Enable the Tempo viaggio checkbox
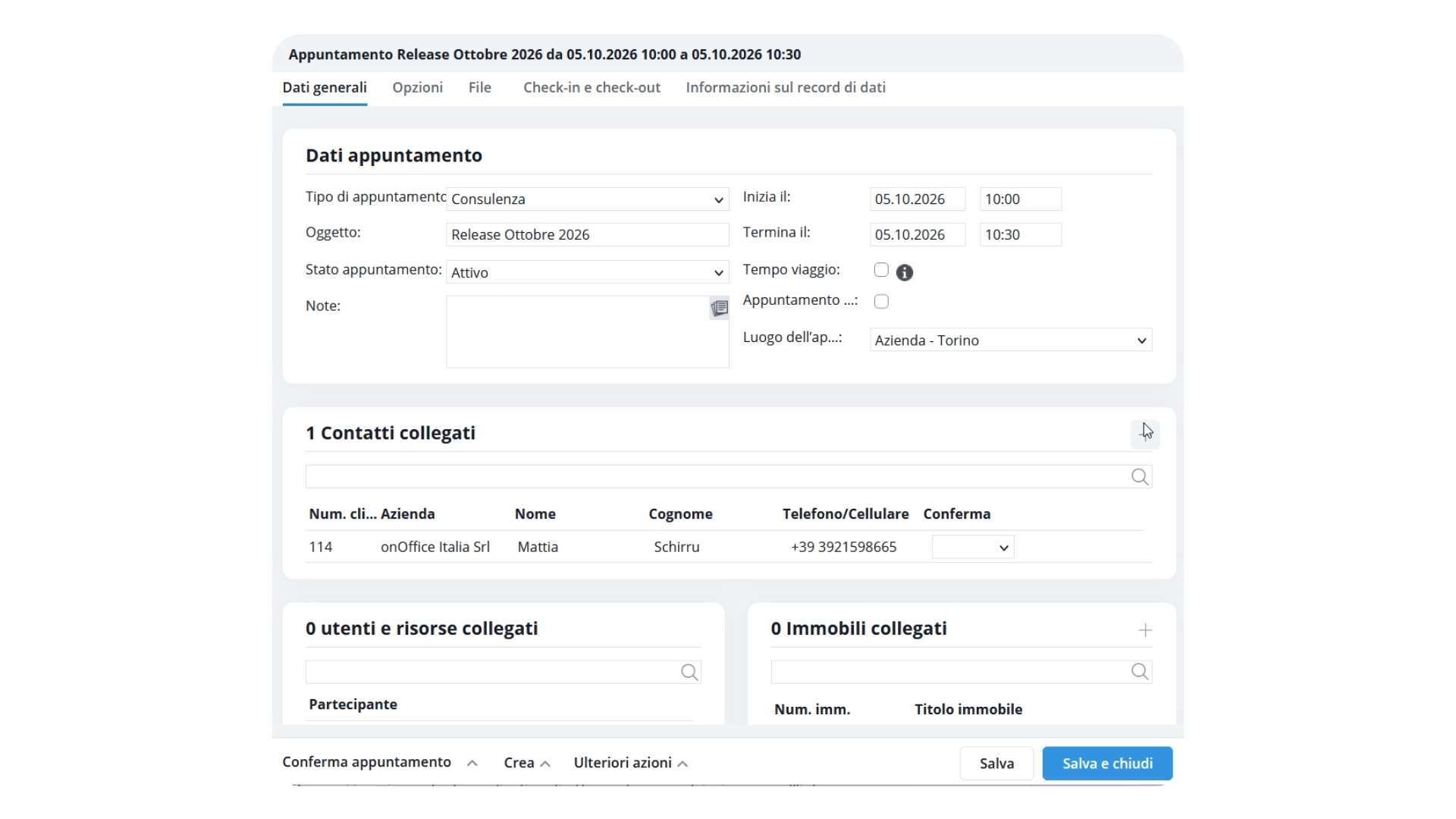This screenshot has width=1456, height=819. pos(881,270)
